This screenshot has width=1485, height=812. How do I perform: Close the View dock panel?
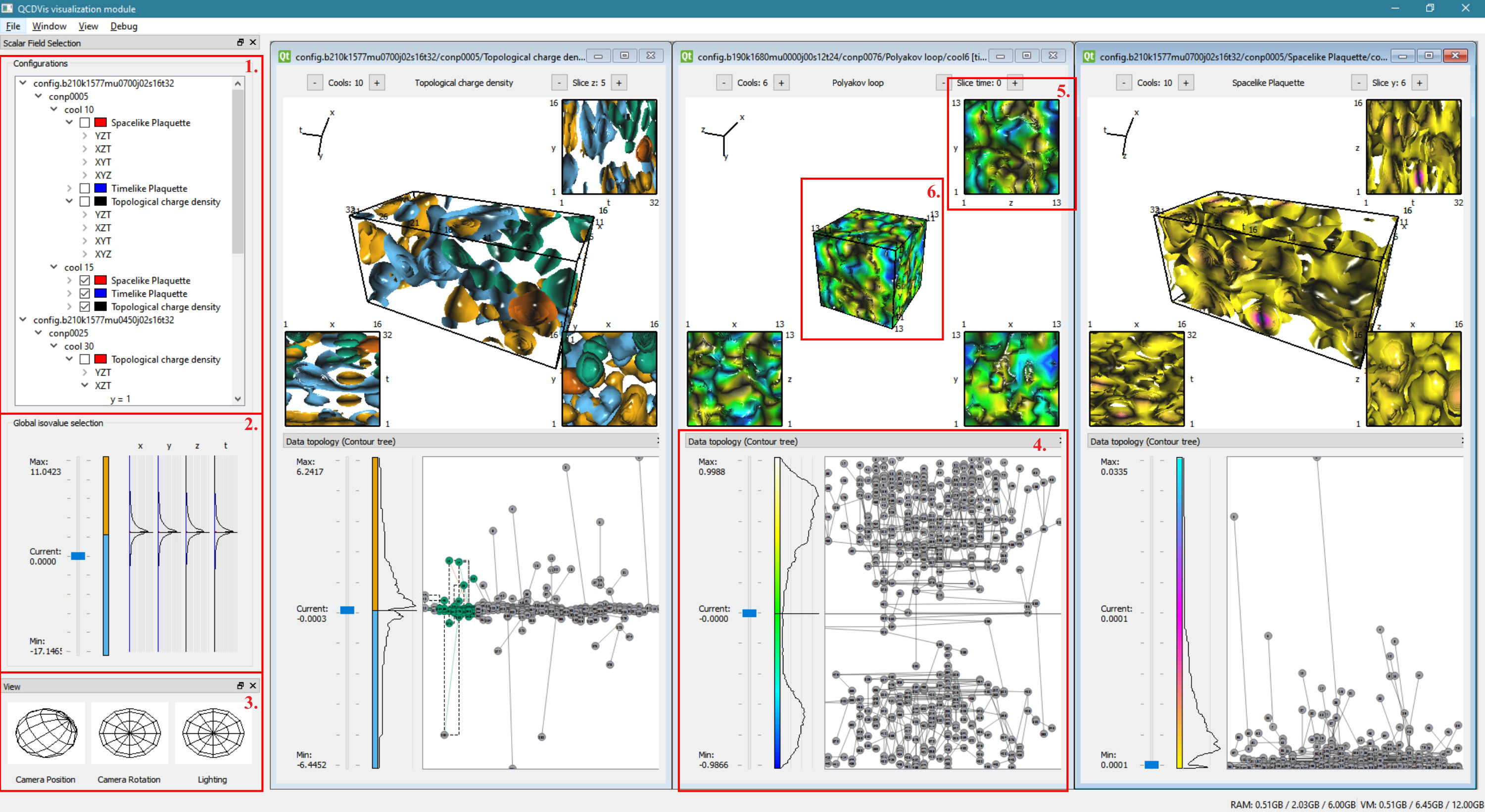tap(252, 686)
